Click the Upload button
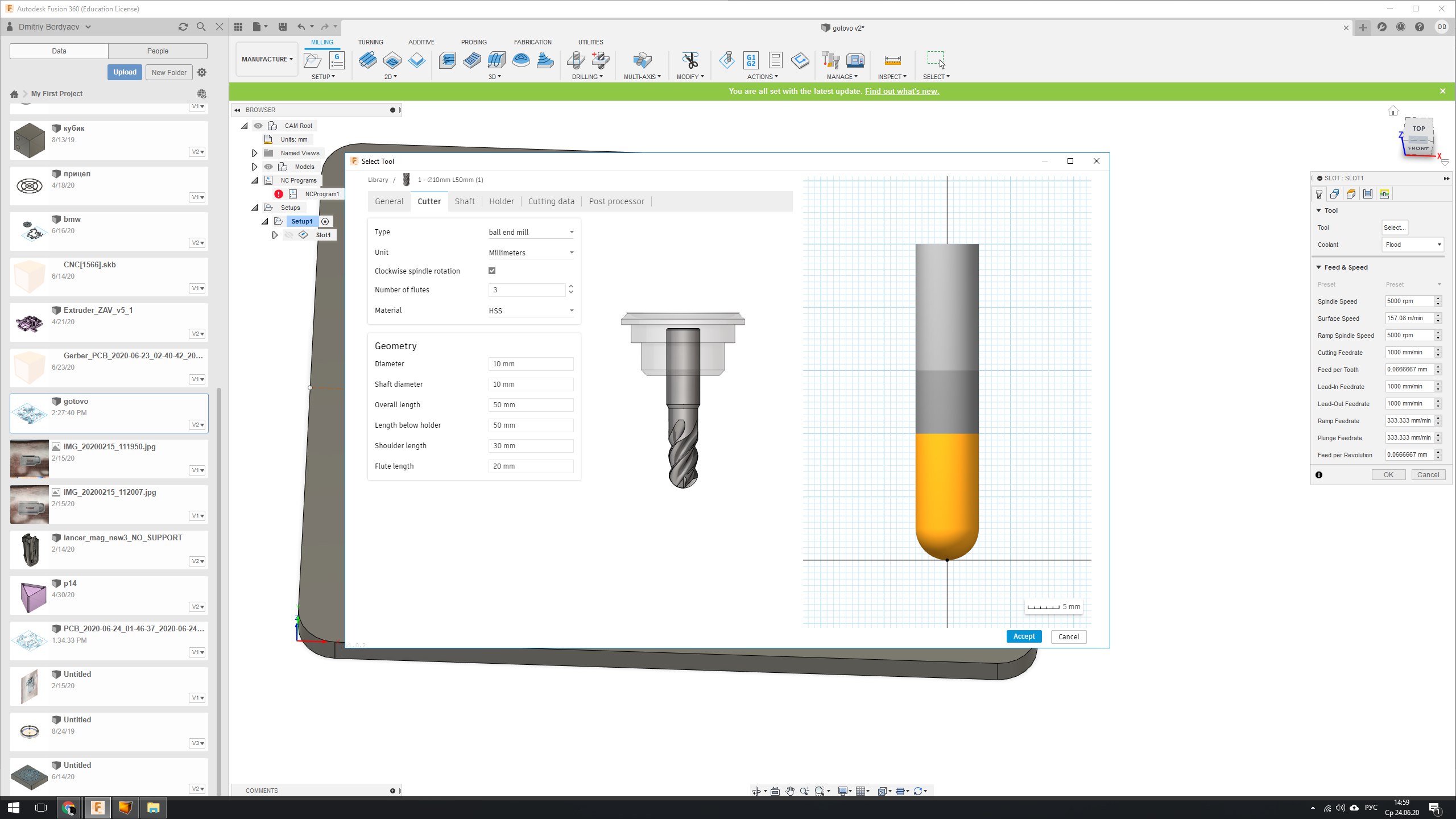The width and height of the screenshot is (1456, 819). pyautogui.click(x=125, y=72)
